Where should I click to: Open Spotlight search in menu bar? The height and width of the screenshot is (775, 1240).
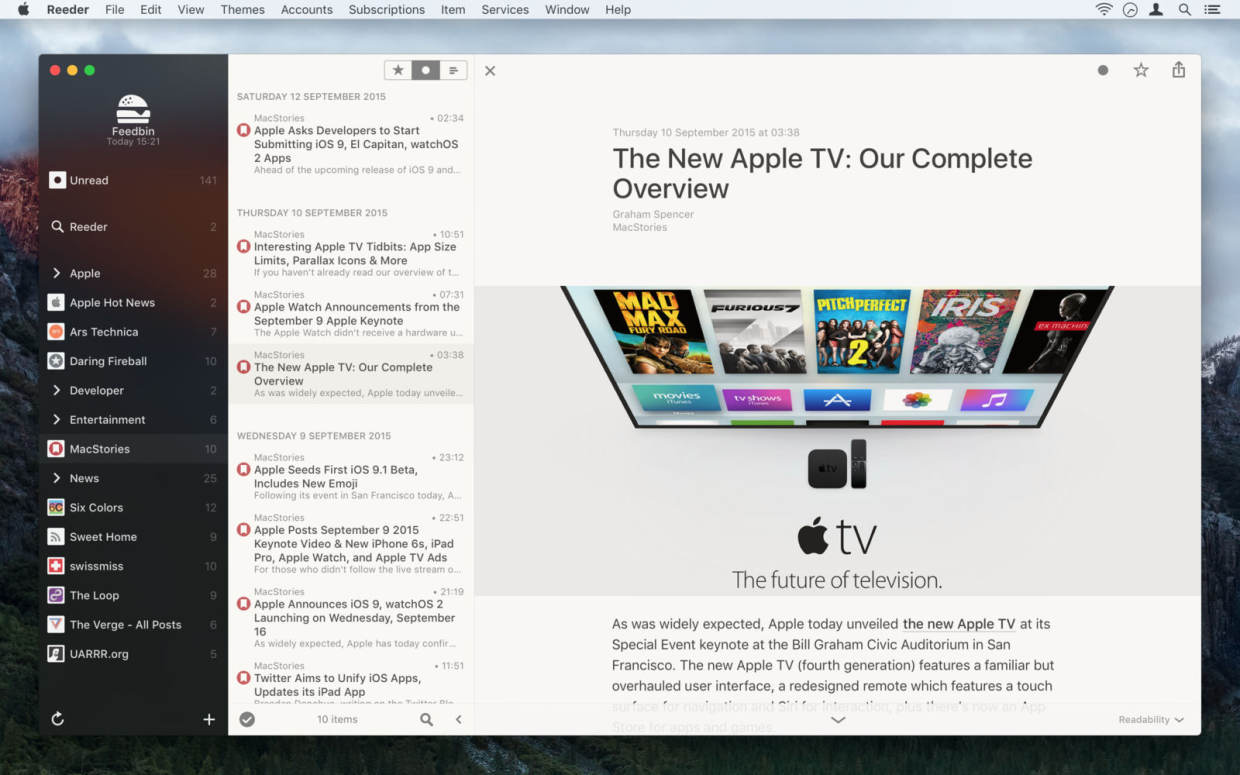pos(1185,10)
